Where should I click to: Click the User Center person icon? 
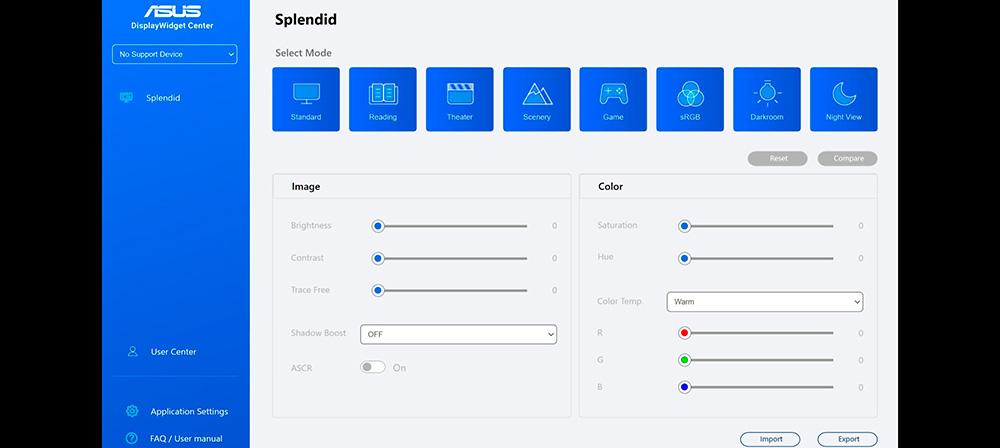pos(133,352)
